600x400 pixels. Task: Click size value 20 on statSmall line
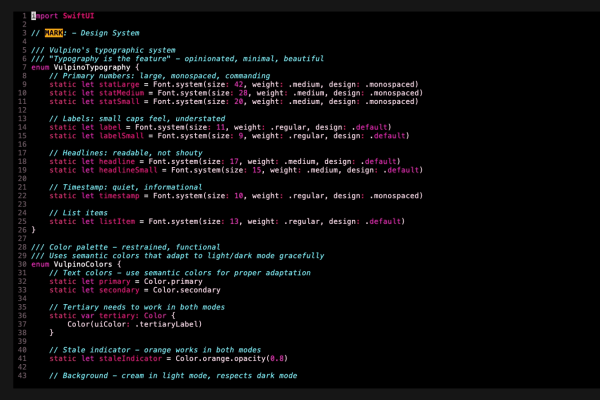click(238, 101)
